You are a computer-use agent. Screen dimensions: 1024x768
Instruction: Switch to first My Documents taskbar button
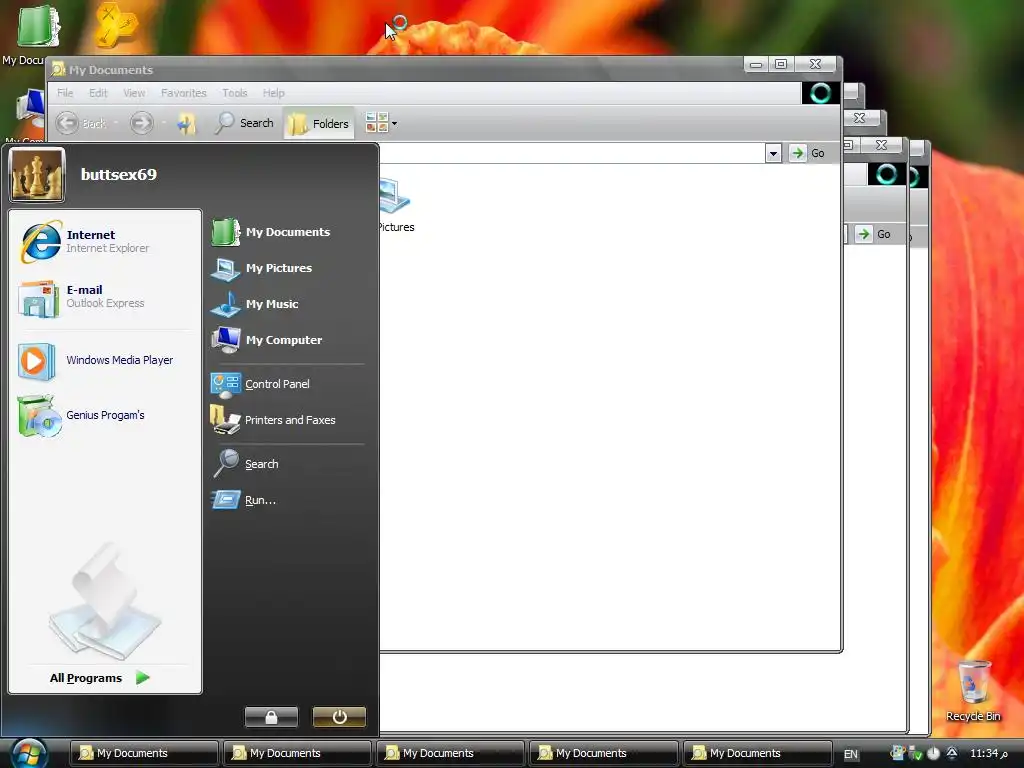[144, 753]
